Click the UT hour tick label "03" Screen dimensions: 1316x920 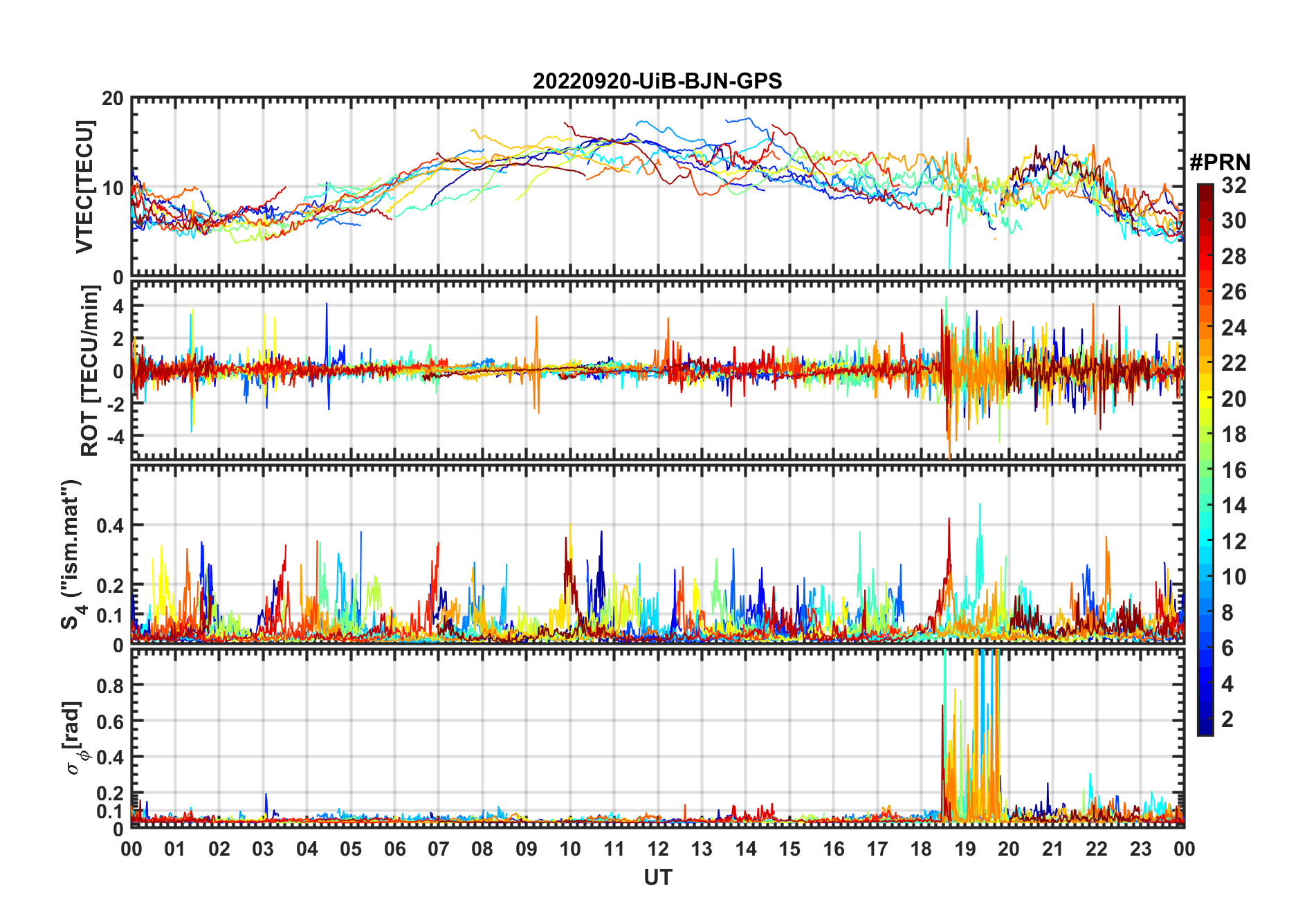click(263, 849)
